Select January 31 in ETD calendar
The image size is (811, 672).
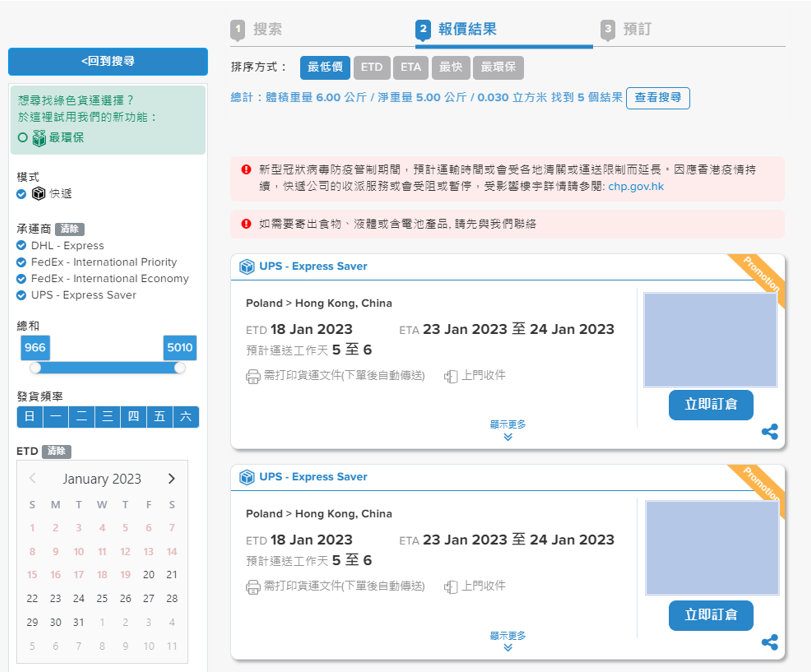[x=79, y=622]
